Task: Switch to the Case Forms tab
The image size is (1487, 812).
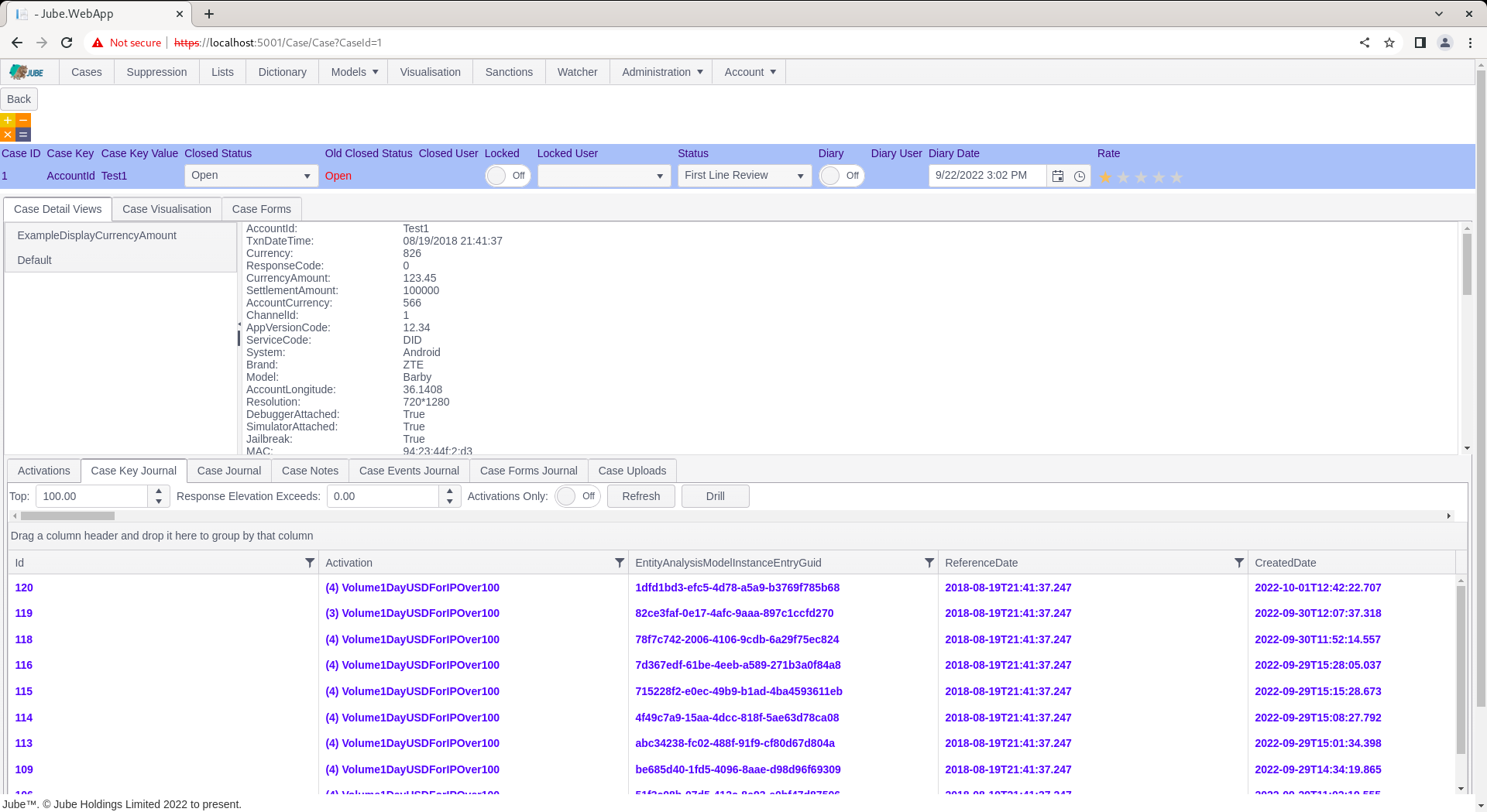Action: [x=262, y=209]
